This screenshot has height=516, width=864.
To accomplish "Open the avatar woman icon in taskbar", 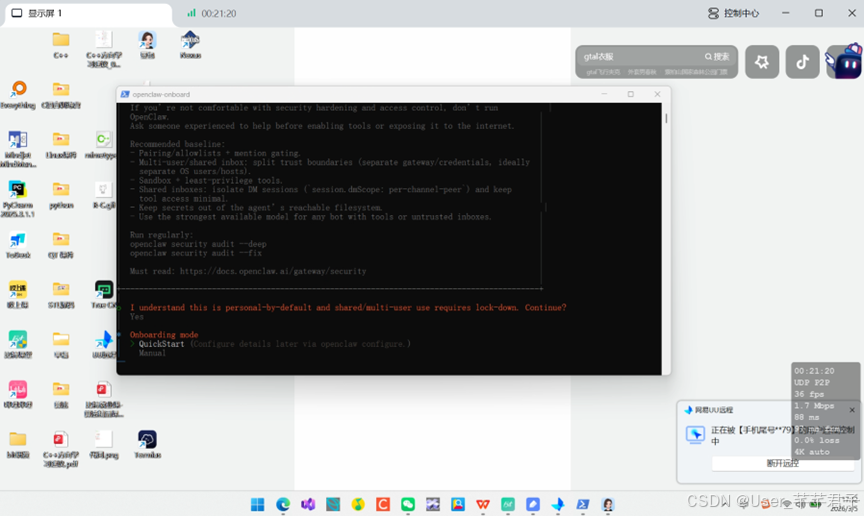I will (608, 504).
